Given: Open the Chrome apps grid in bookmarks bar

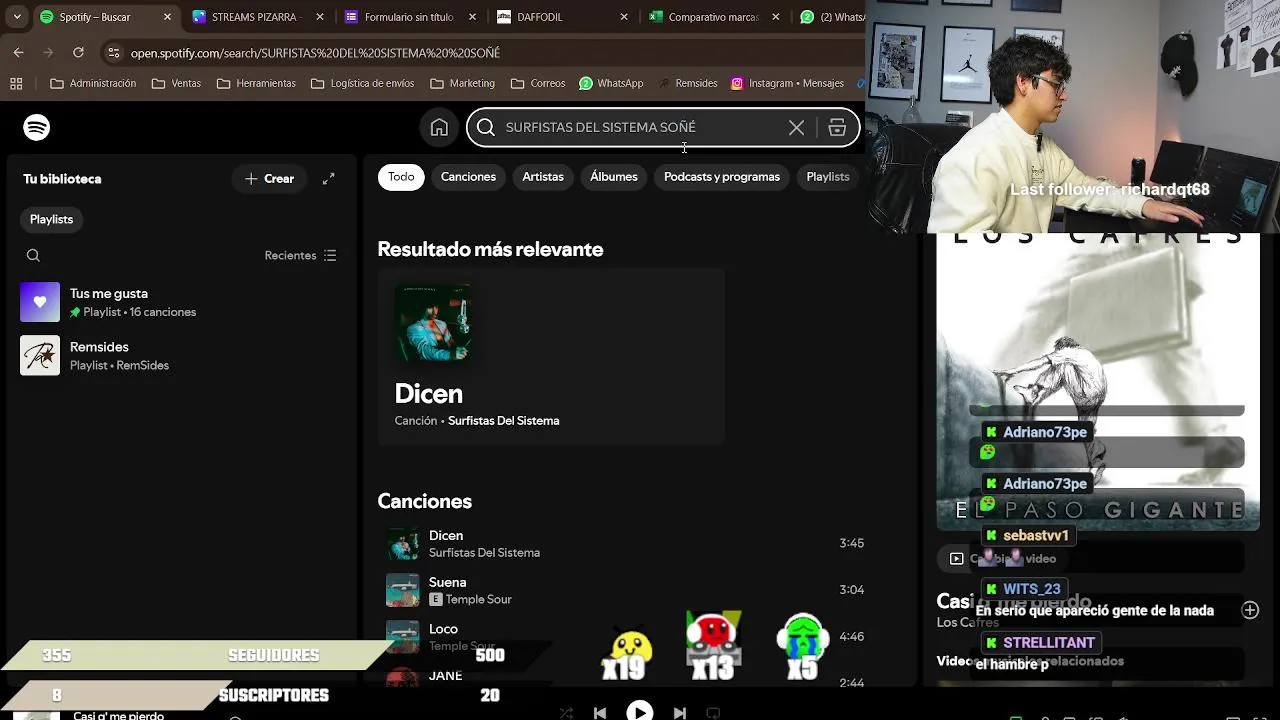Looking at the screenshot, I should point(16,83).
